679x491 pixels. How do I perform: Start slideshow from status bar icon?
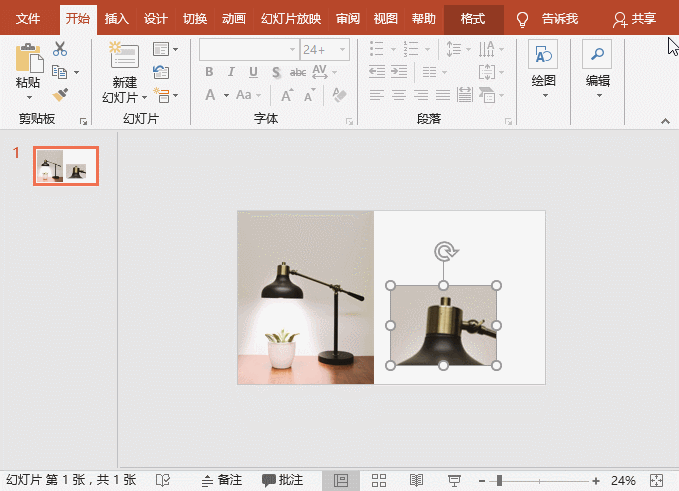454,480
